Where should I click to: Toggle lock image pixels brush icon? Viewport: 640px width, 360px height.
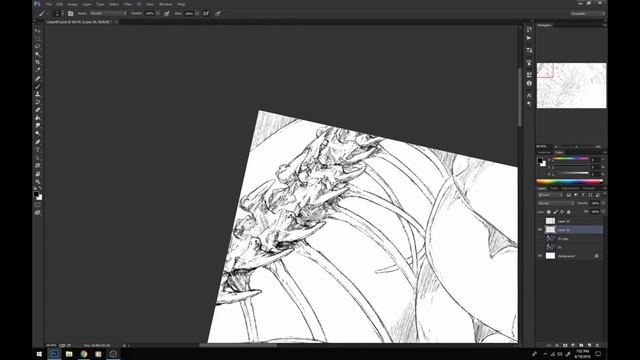click(556, 212)
